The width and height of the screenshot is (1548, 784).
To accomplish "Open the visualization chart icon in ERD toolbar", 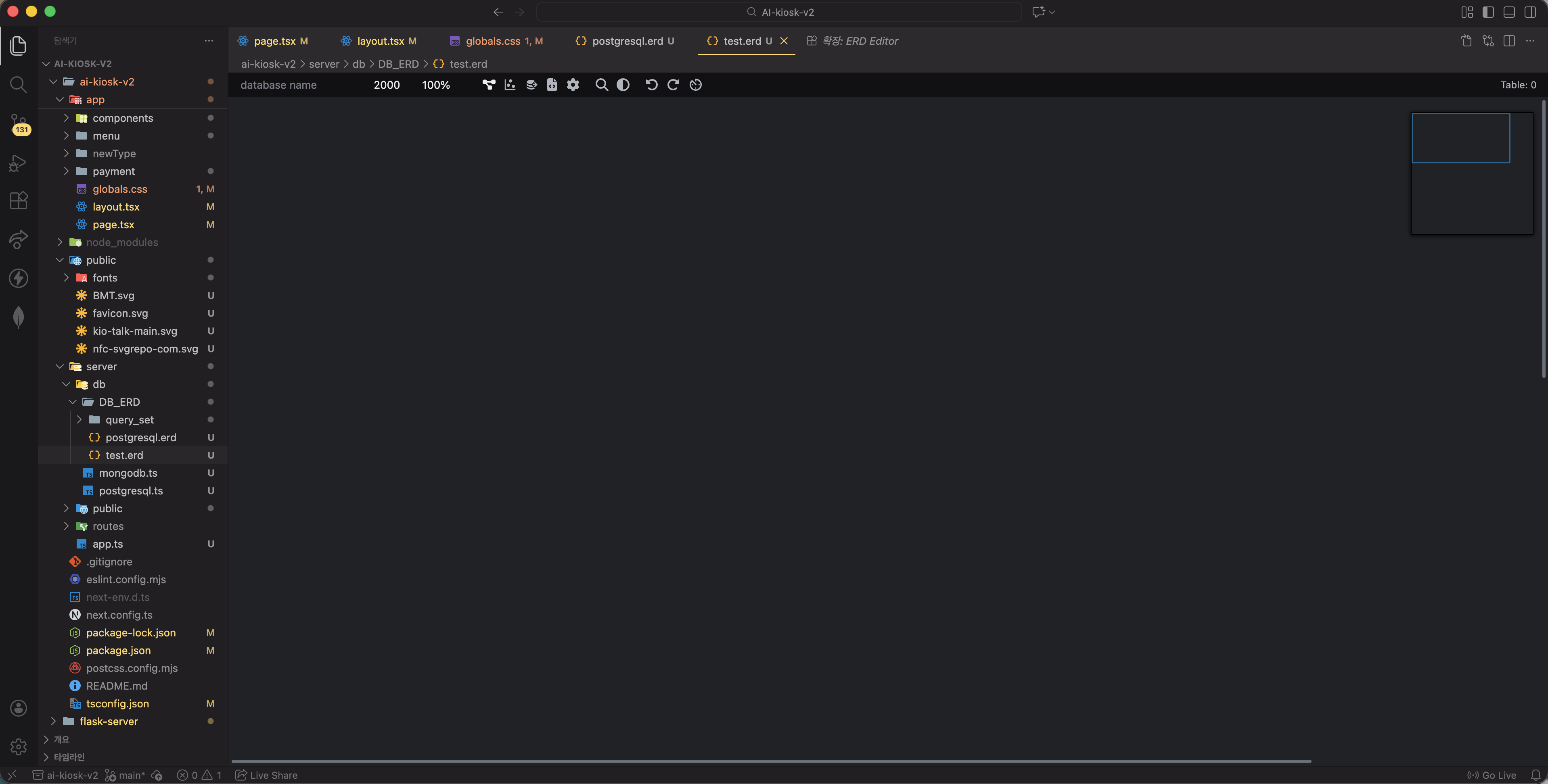I will pos(510,85).
